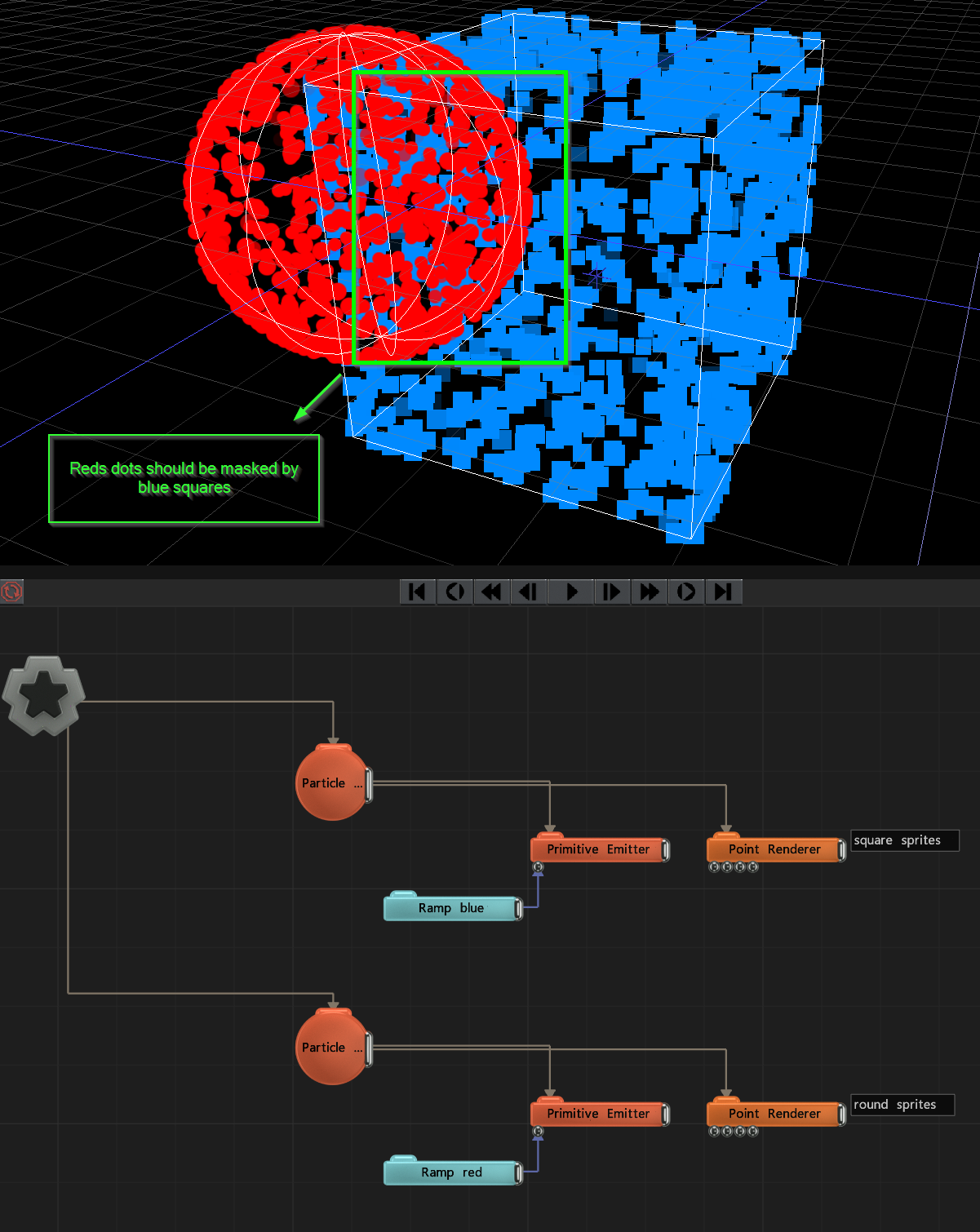
Task: Select the lower Particle root node
Action: click(331, 1047)
